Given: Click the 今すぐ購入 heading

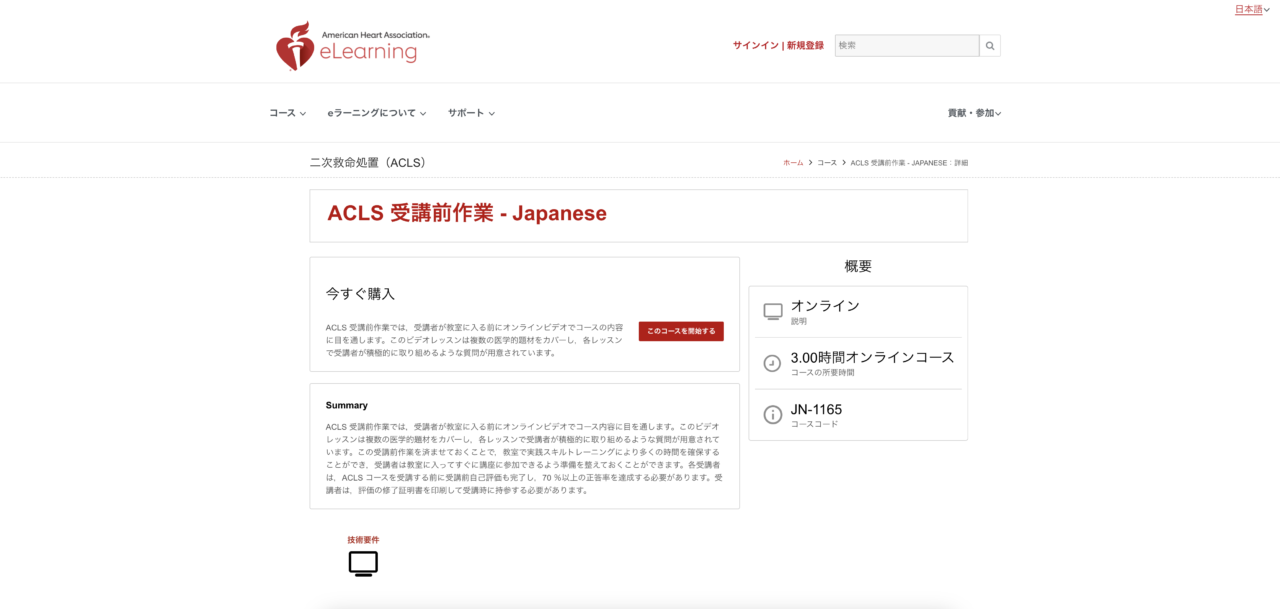Looking at the screenshot, I should (360, 294).
